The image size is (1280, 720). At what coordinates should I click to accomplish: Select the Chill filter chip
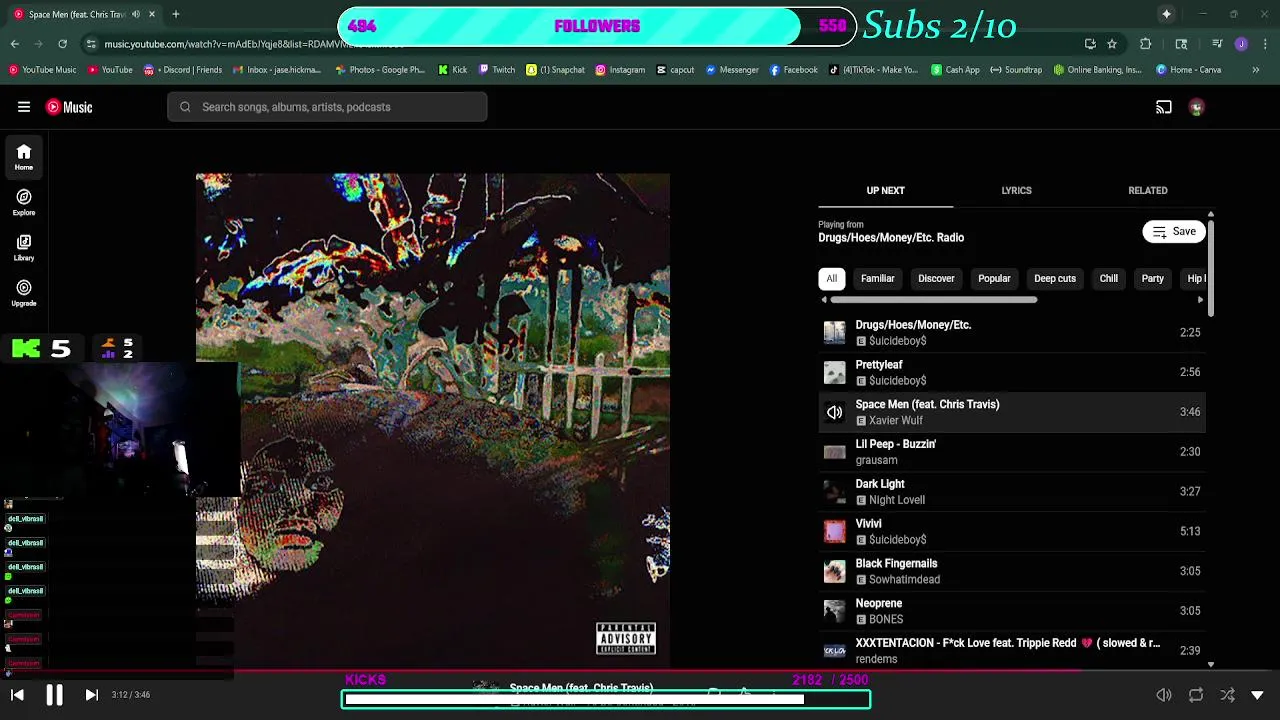click(1109, 279)
